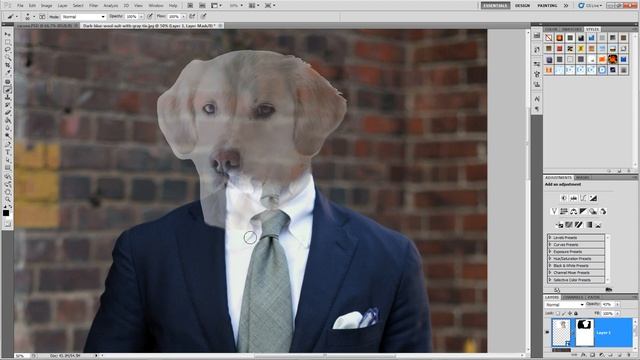The image size is (640, 360).
Task: Toggle the lock all icon
Action: [576, 313]
